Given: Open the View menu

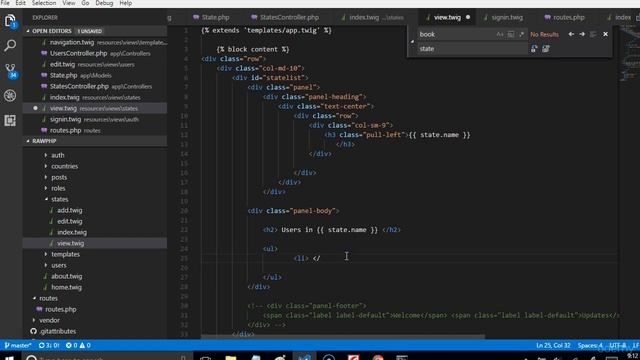Looking at the screenshot, I should coord(69,3).
